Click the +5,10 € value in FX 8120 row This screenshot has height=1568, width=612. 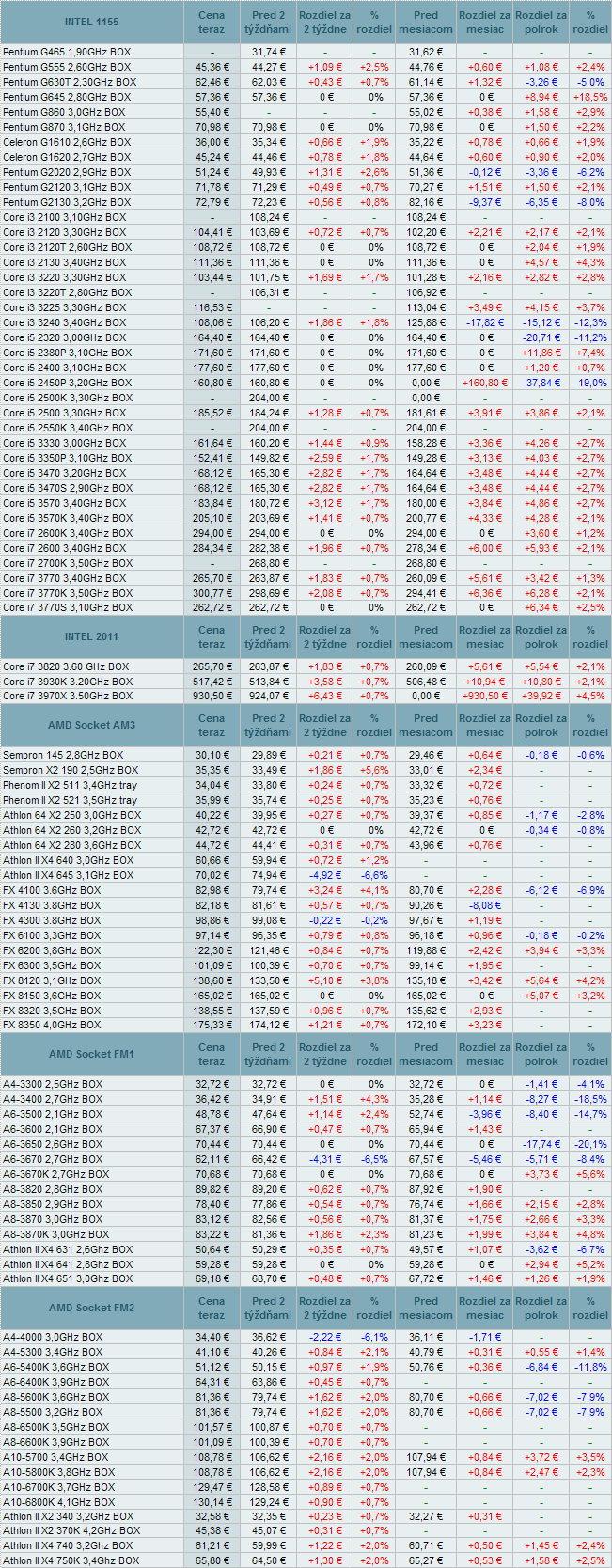point(324,980)
